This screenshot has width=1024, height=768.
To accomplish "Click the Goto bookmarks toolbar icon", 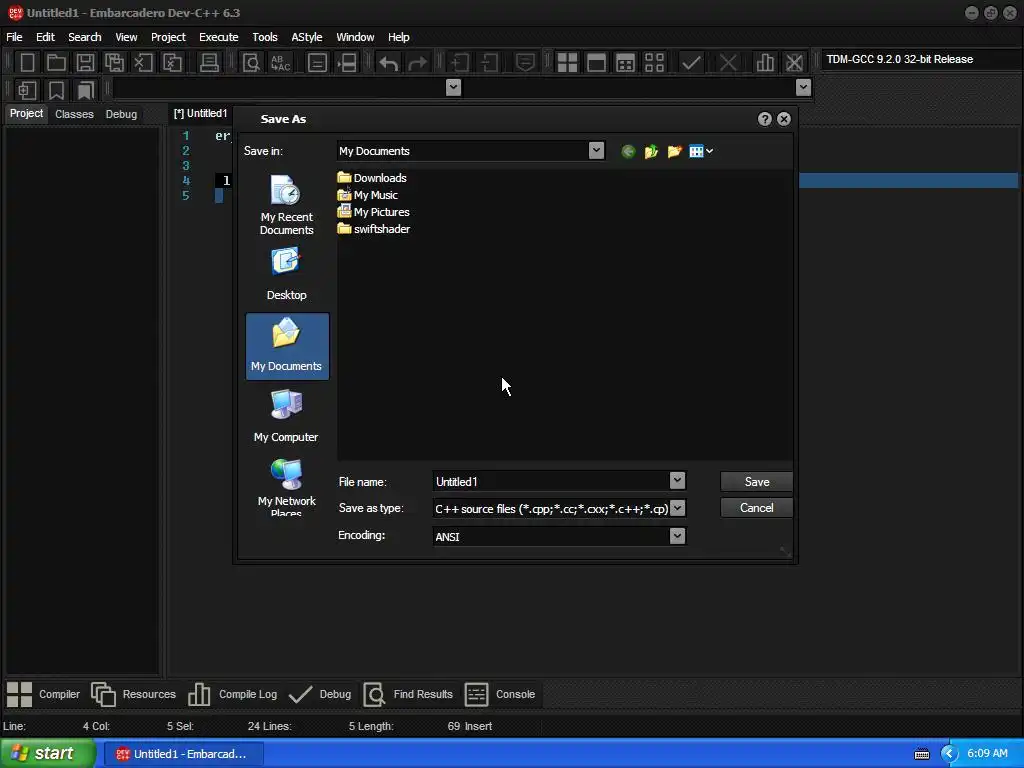I will click(x=85, y=90).
